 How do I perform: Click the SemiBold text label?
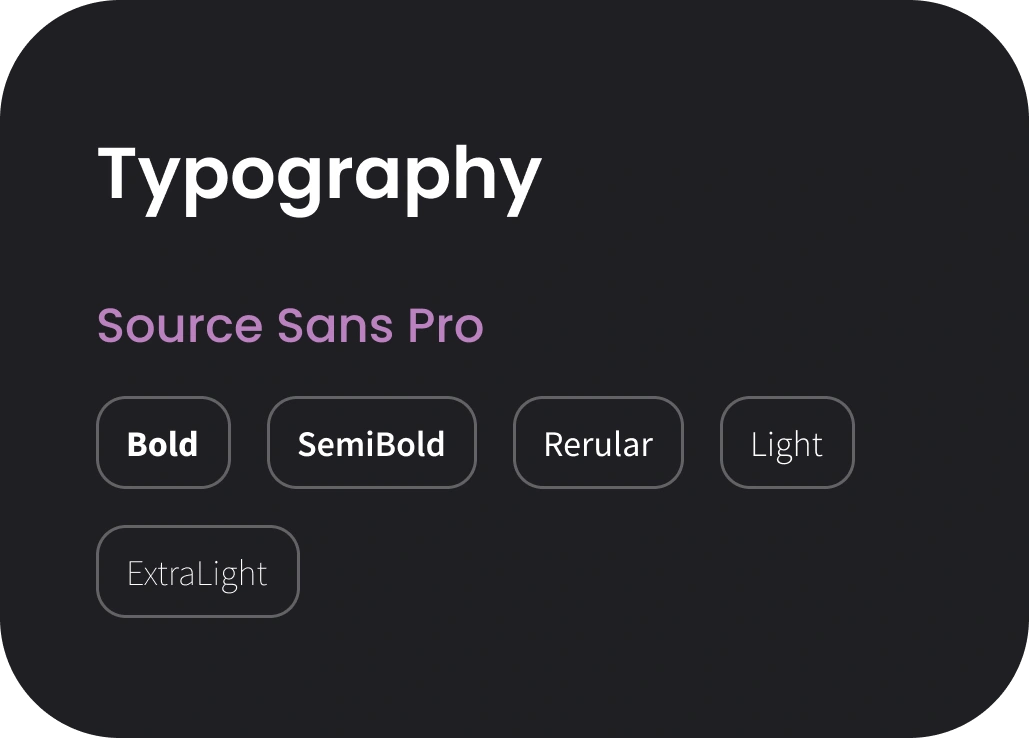click(371, 444)
